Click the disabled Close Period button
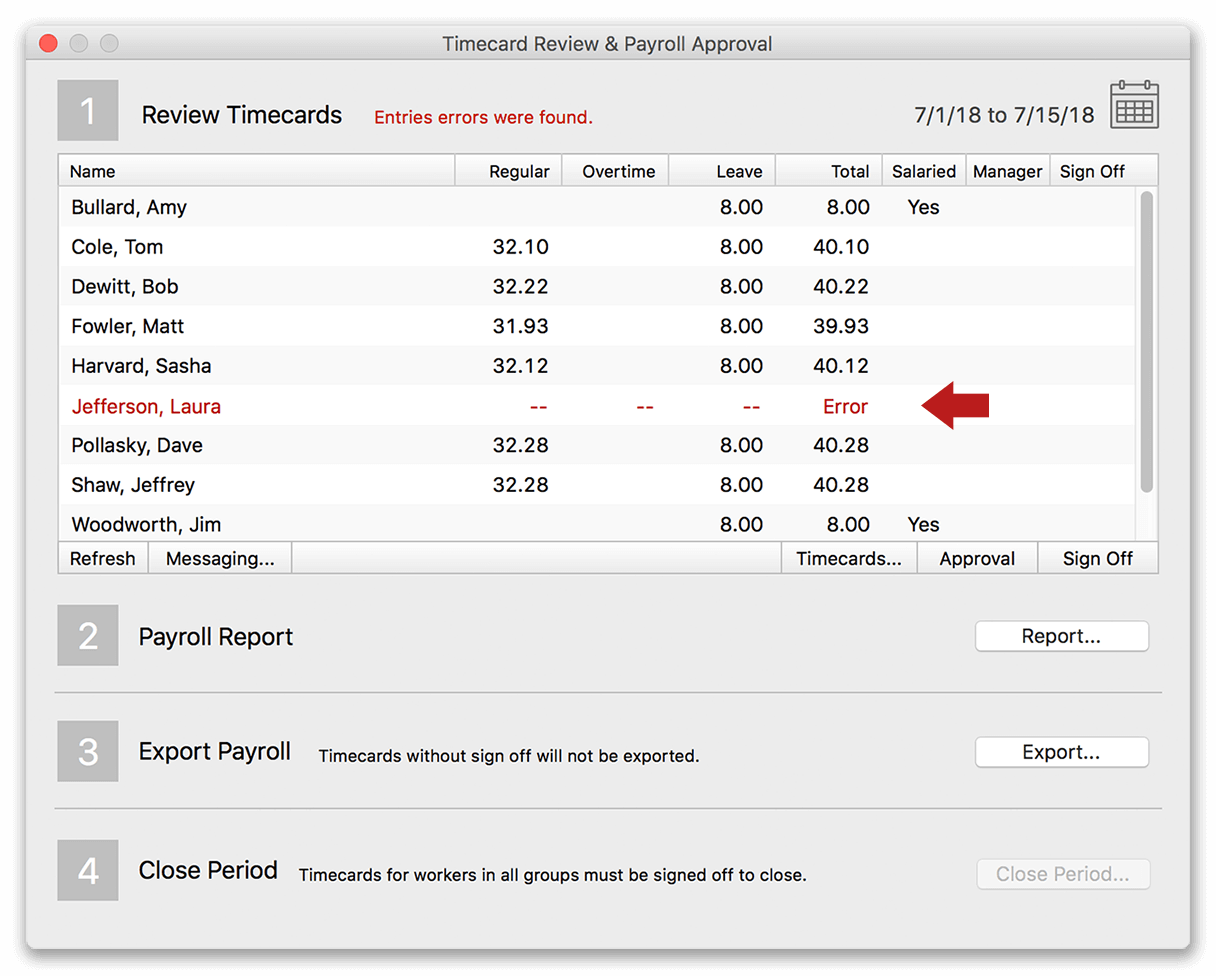The image size is (1216, 976). pos(1063,874)
